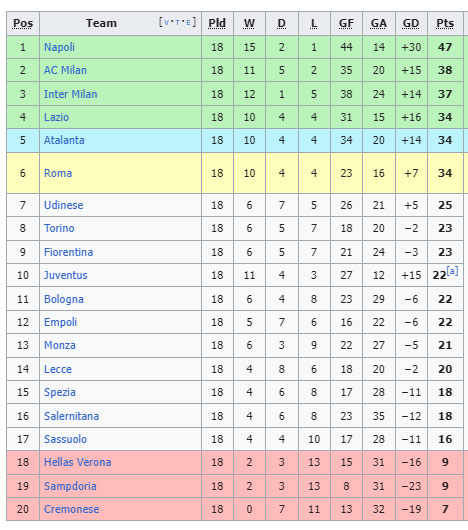Open the Salernitana team link
Image resolution: width=468 pixels, height=530 pixels.
tap(72, 416)
